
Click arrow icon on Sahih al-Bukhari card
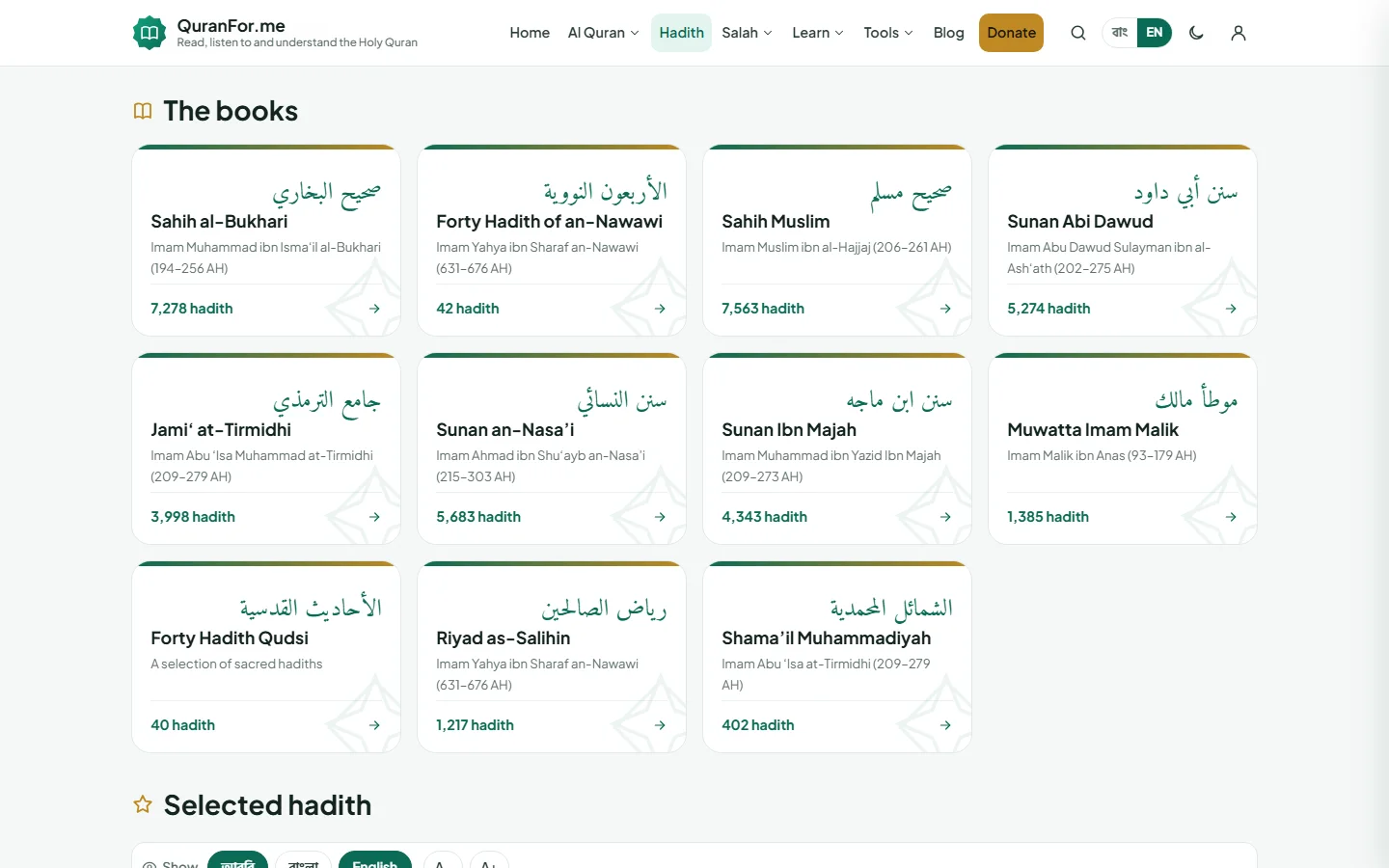pyautogui.click(x=374, y=309)
